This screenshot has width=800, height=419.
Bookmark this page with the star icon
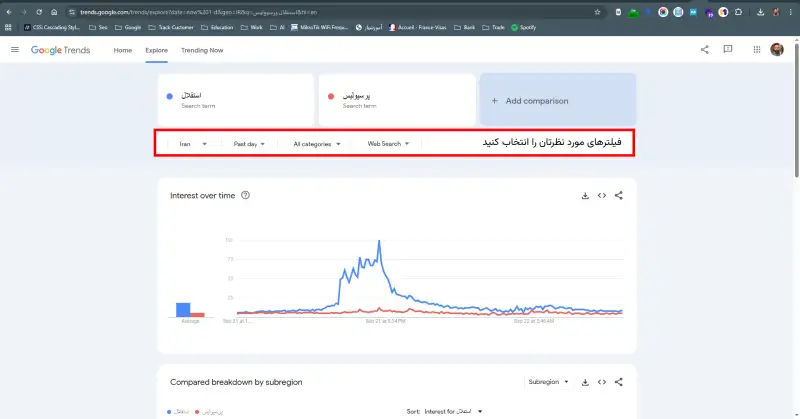click(x=597, y=12)
